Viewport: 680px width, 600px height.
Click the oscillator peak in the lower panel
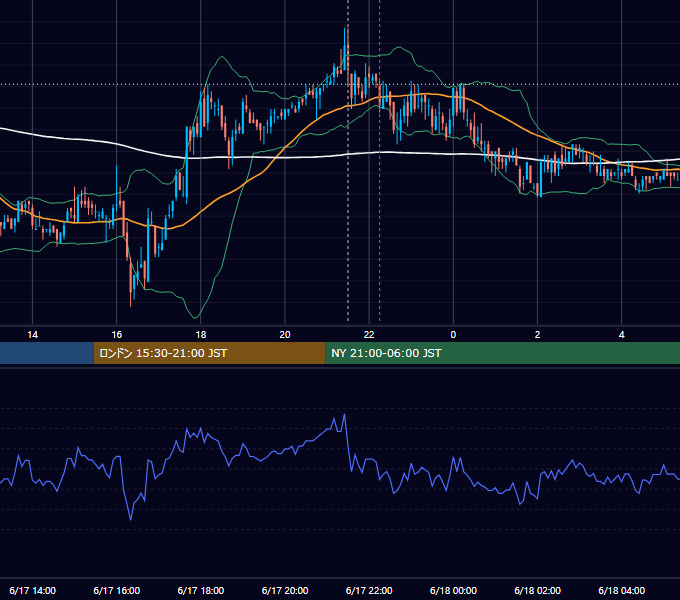pyautogui.click(x=345, y=415)
